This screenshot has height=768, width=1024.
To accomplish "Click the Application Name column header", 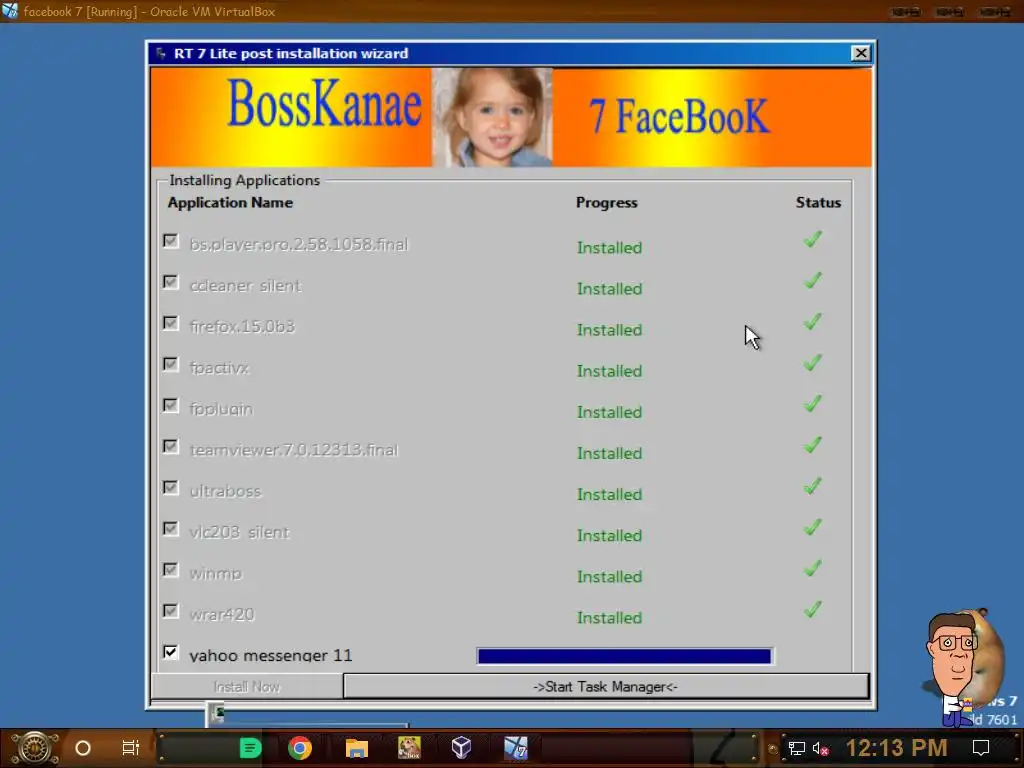I will point(230,202).
